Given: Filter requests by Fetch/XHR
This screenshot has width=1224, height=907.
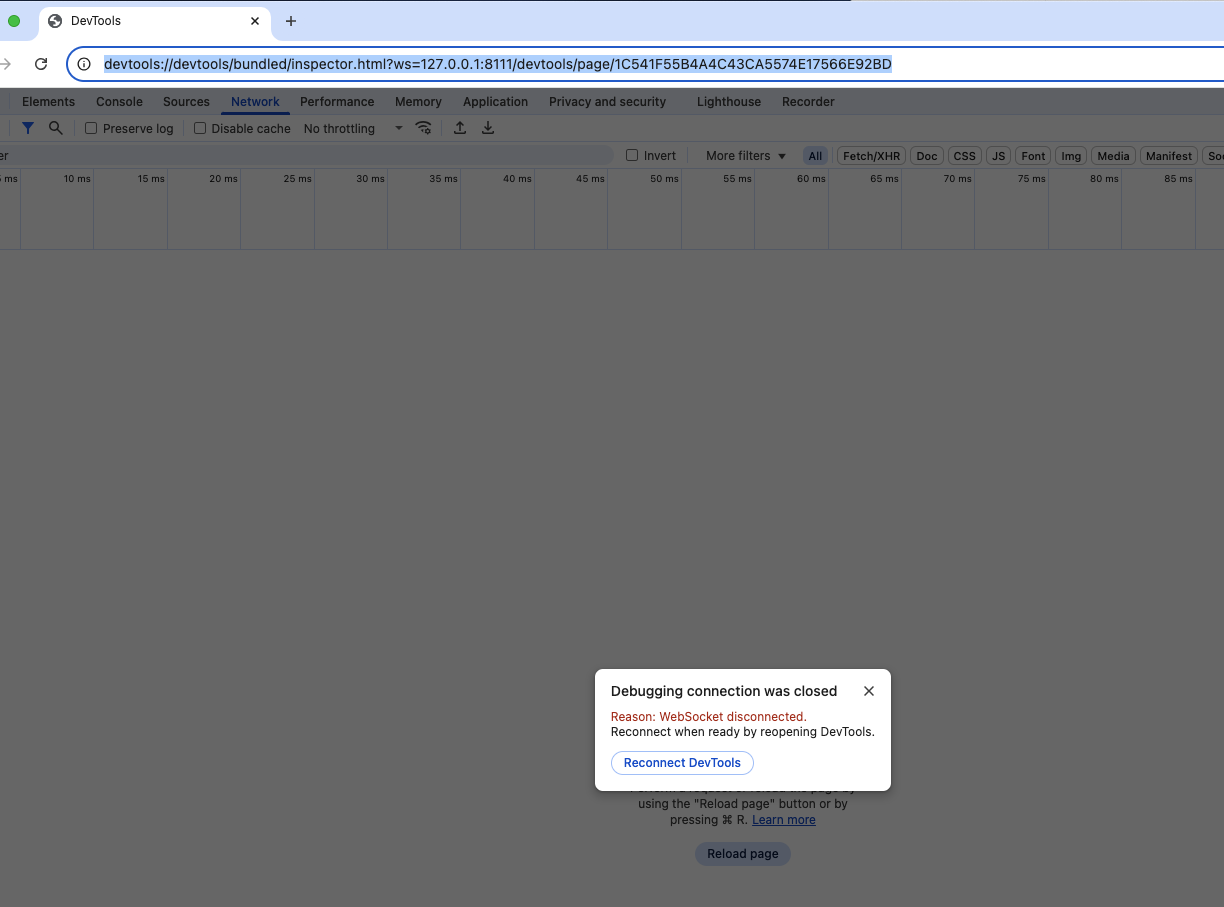Looking at the screenshot, I should tap(871, 156).
